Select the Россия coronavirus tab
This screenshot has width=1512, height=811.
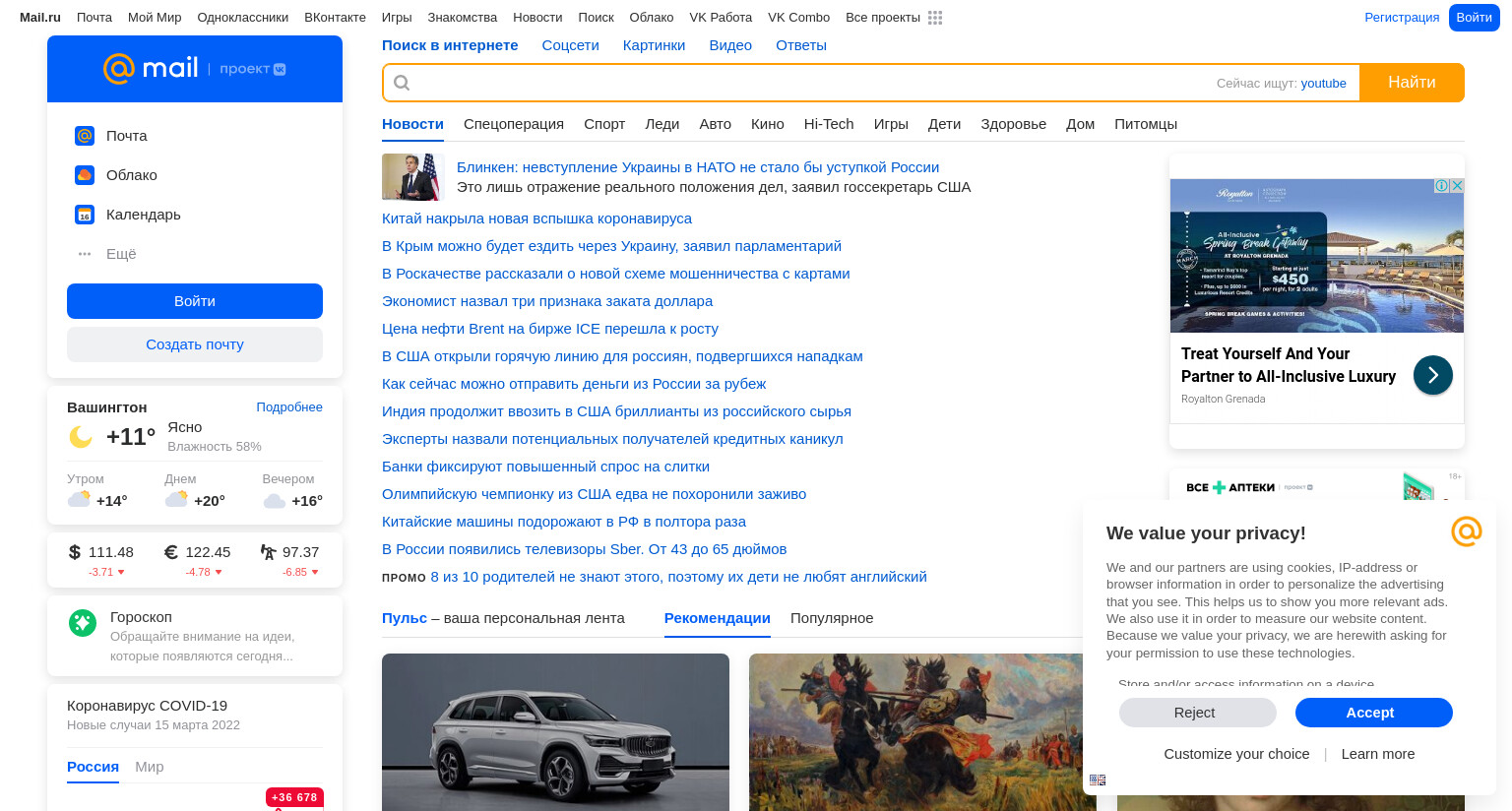point(93,767)
